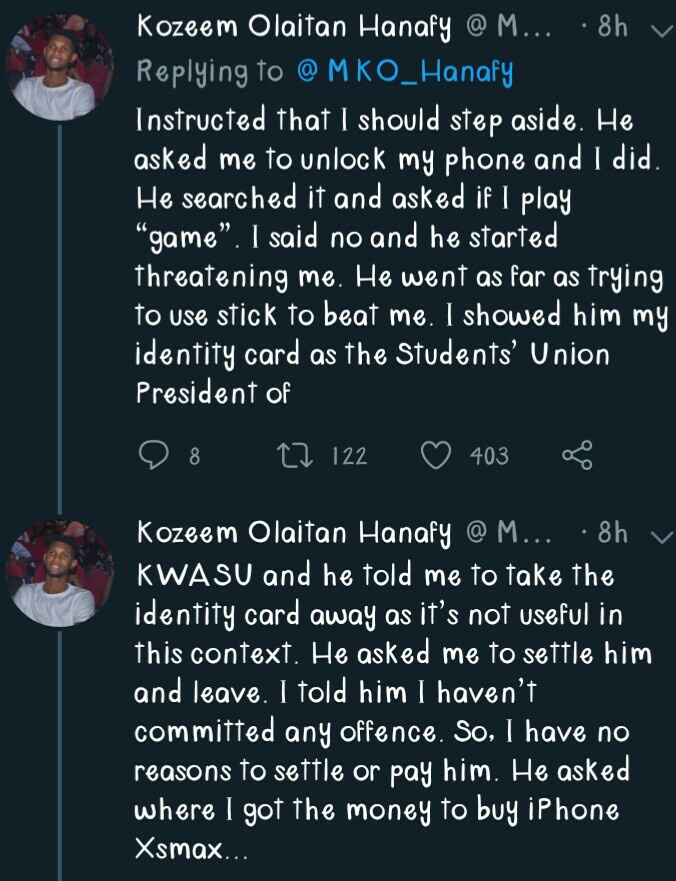Click the author name above 'Replying to'
The height and width of the screenshot is (881, 676).
[297, 29]
